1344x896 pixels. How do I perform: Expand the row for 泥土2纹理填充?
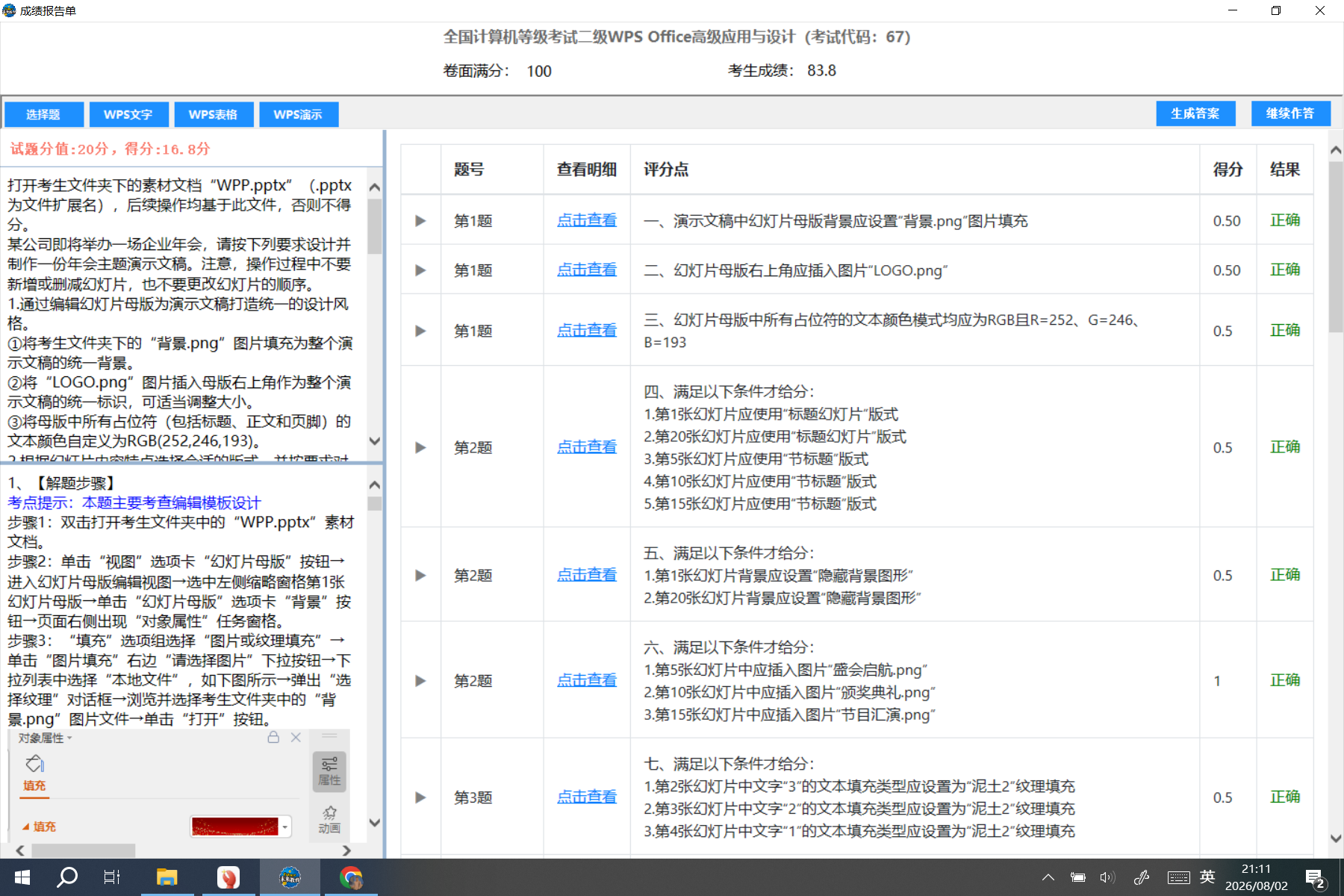(x=420, y=797)
